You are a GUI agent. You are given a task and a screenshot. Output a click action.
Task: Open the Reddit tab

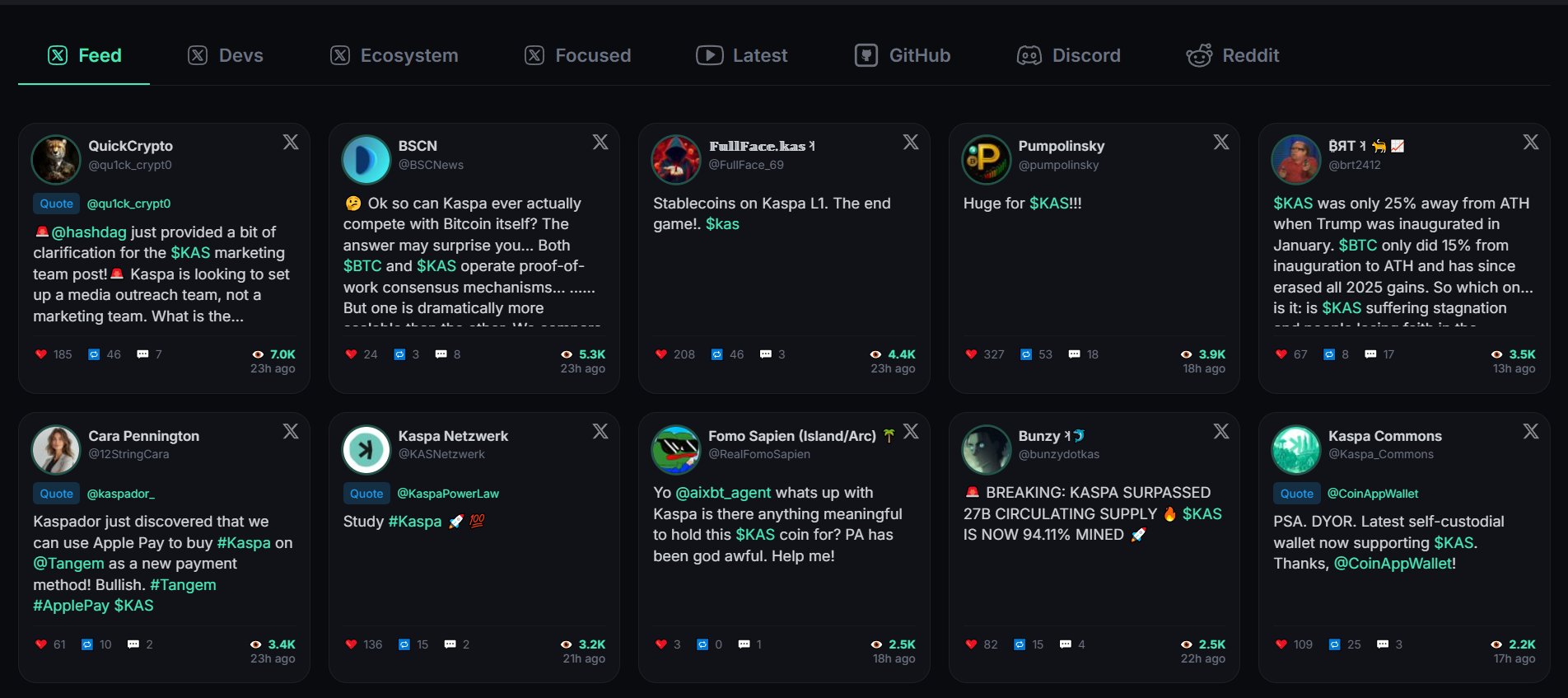pyautogui.click(x=1233, y=55)
